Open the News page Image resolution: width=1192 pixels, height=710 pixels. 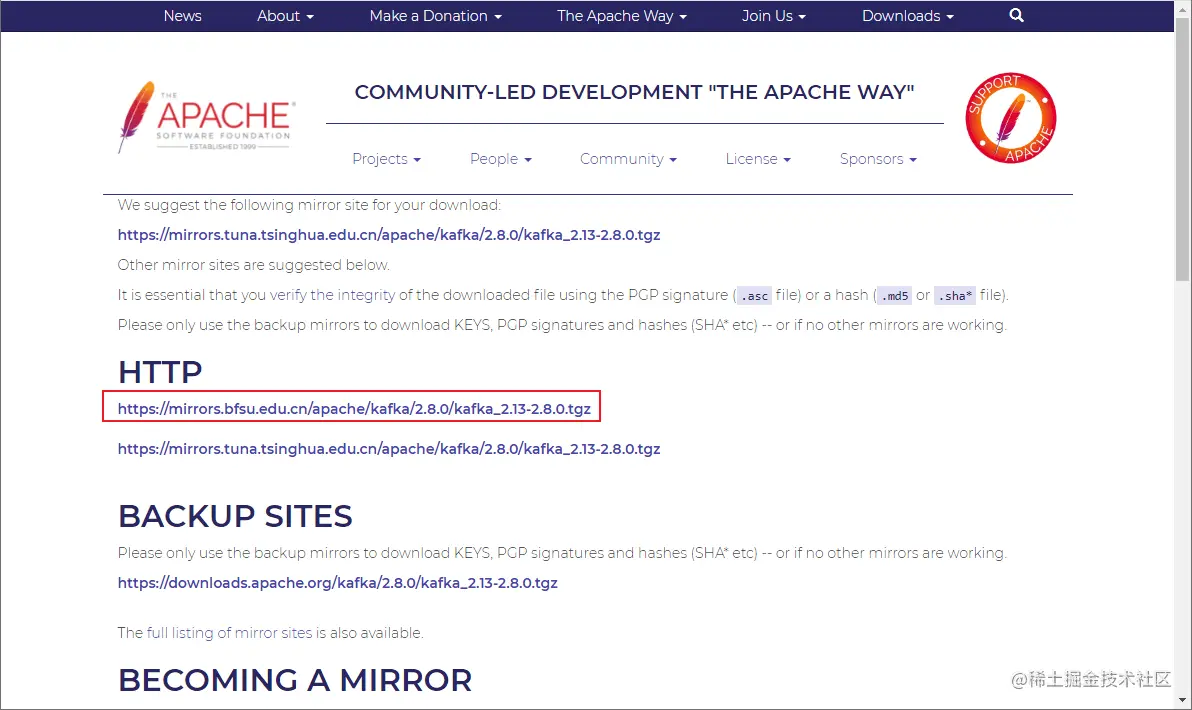tap(182, 16)
